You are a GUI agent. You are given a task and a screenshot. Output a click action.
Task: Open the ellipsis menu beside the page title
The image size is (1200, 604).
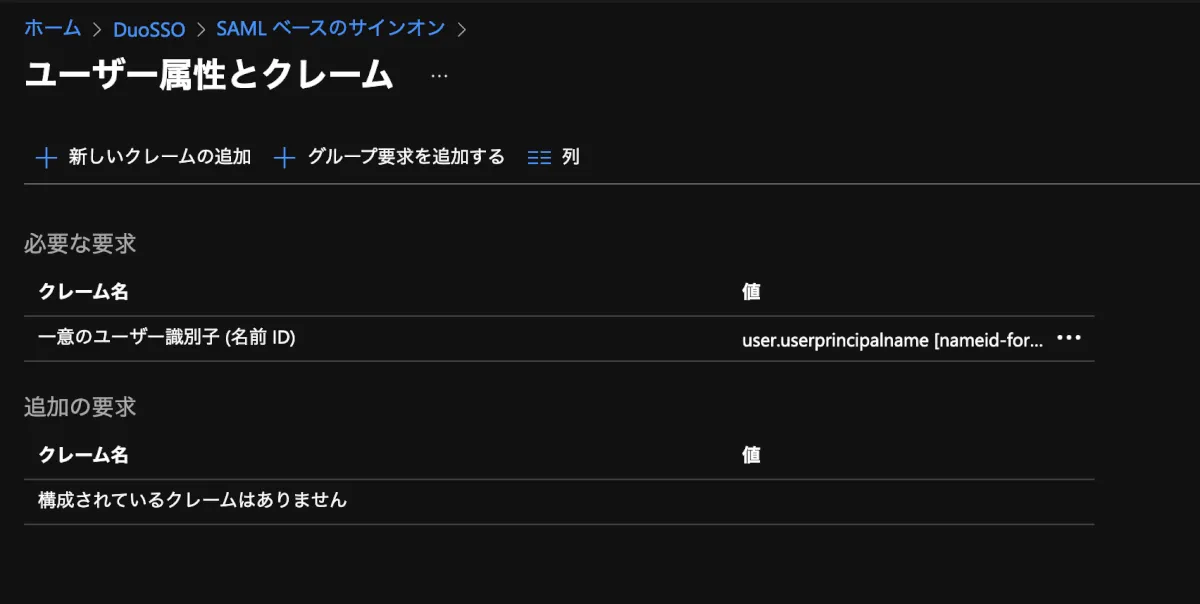(439, 76)
